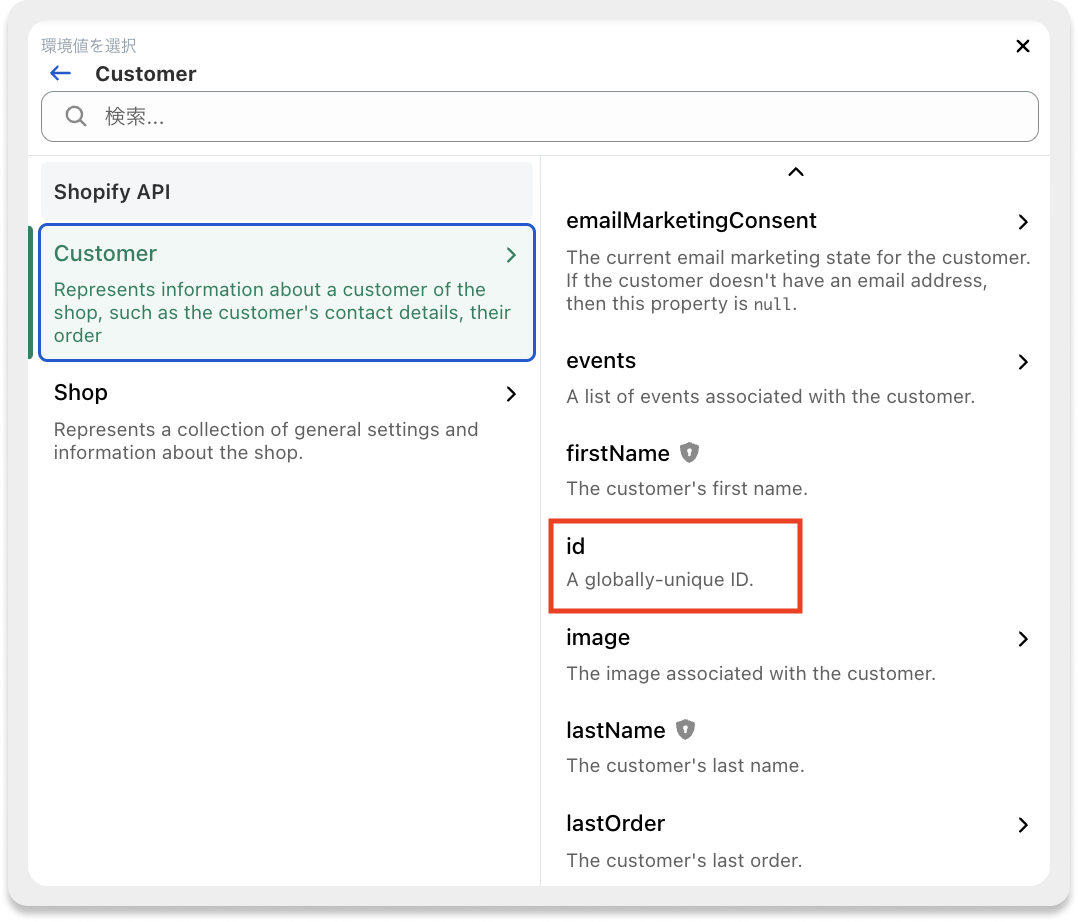Open the Shop chevron in sidebar
Viewport: 1078px width, 922px height.
point(511,394)
